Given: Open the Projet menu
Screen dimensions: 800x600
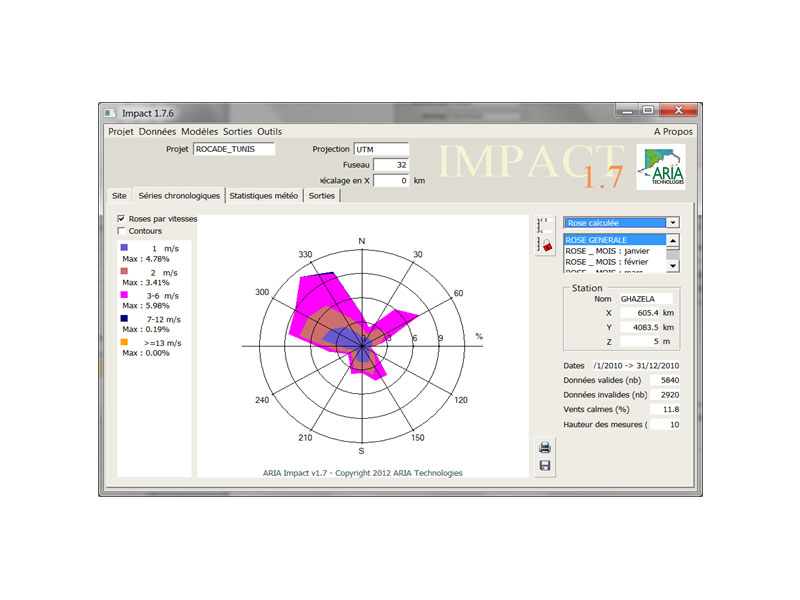Looking at the screenshot, I should (x=120, y=132).
